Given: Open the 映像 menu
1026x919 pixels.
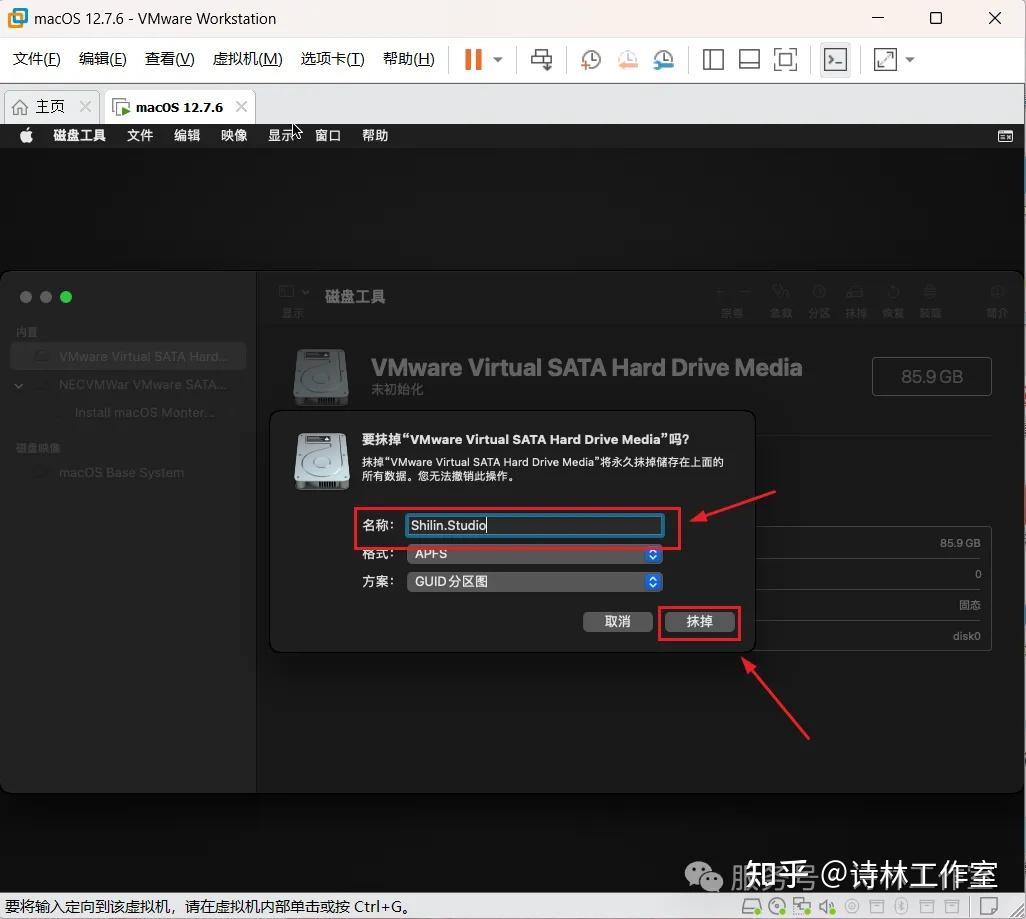Looking at the screenshot, I should 234,135.
